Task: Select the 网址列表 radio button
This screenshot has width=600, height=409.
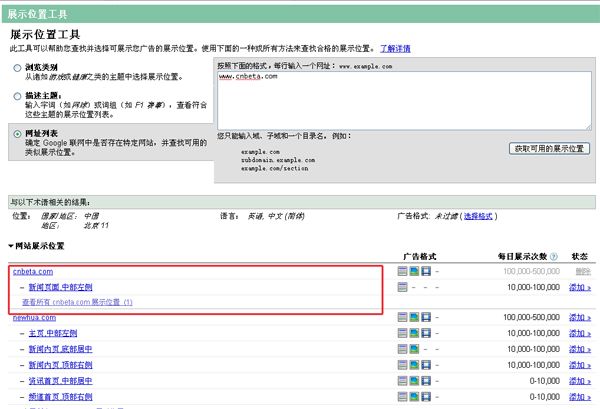Action: coord(16,133)
